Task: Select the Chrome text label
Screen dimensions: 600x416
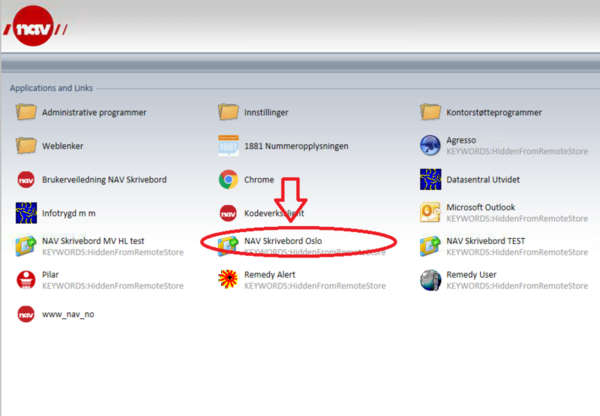Action: (x=259, y=180)
